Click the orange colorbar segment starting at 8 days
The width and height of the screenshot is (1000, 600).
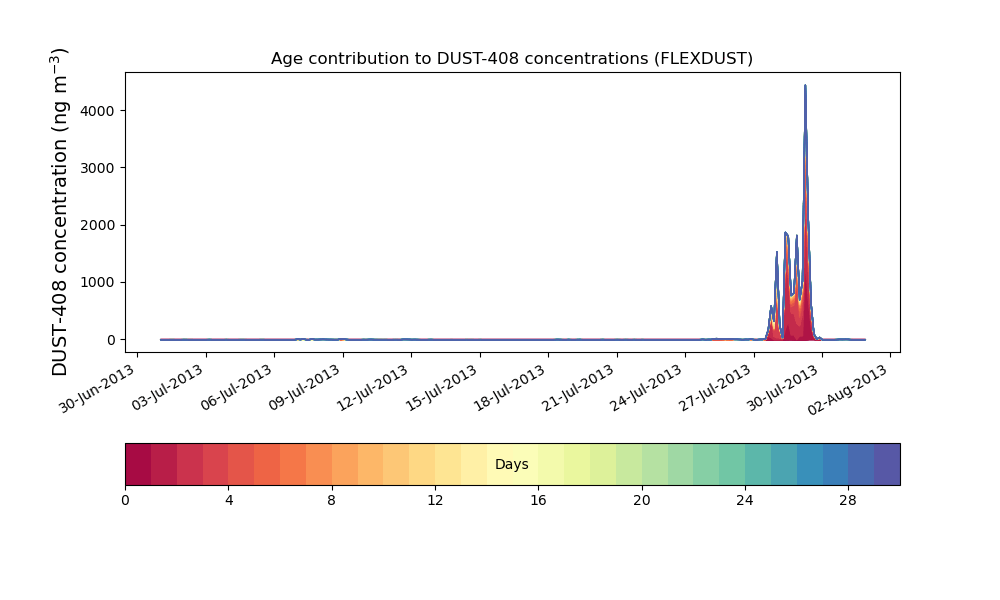point(345,464)
